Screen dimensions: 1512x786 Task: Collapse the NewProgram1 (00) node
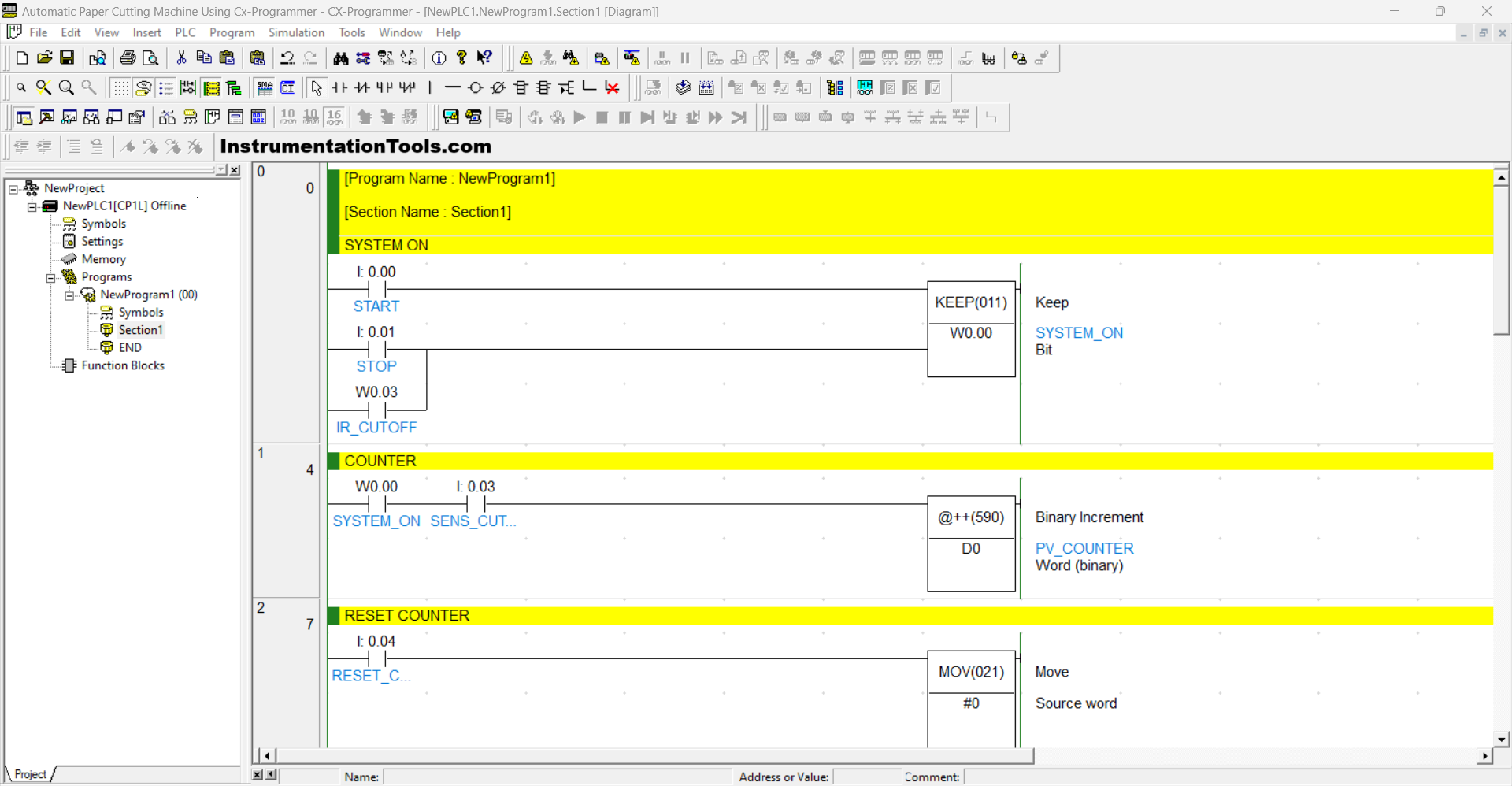[69, 295]
